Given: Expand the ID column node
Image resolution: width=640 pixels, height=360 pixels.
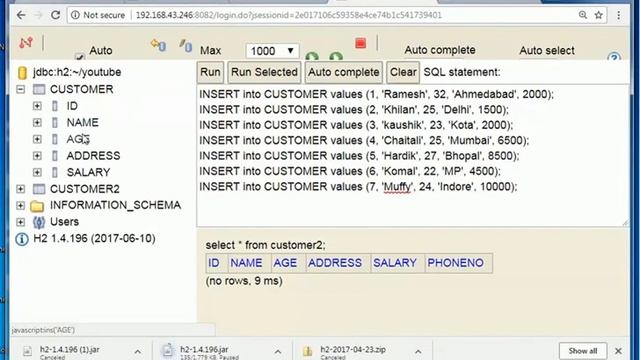Looking at the screenshot, I should point(37,106).
